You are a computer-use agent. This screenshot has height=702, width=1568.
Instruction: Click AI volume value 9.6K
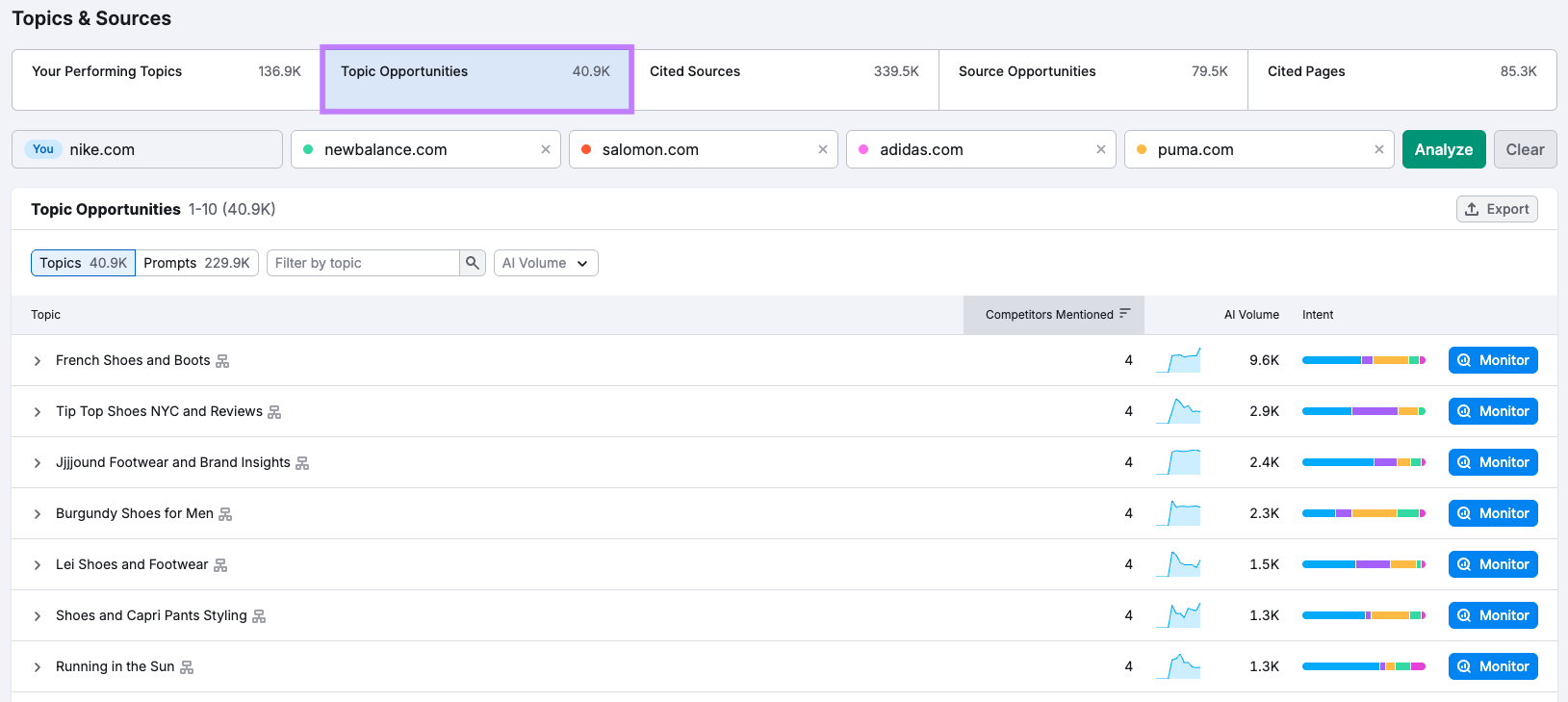point(1264,360)
